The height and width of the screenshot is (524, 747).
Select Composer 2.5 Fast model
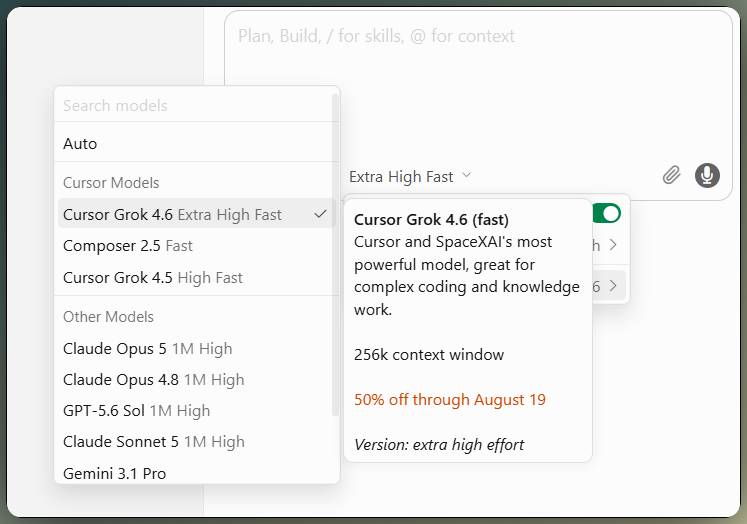coord(195,246)
